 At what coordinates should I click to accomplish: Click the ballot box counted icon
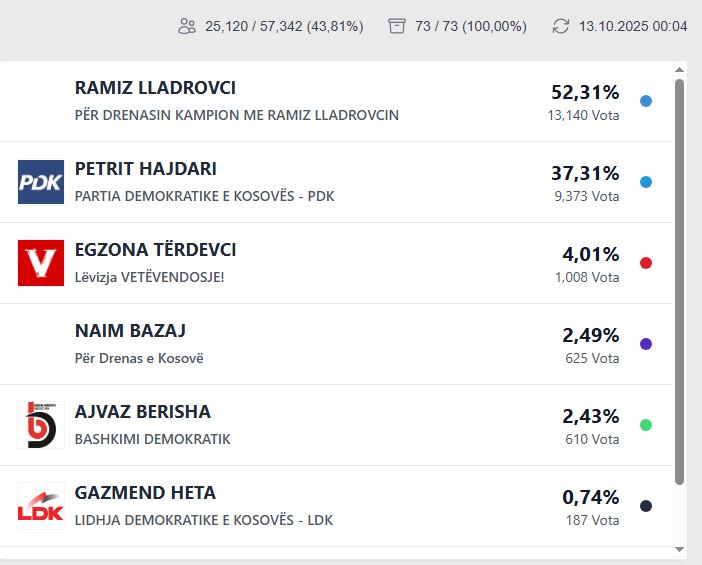pyautogui.click(x=397, y=26)
